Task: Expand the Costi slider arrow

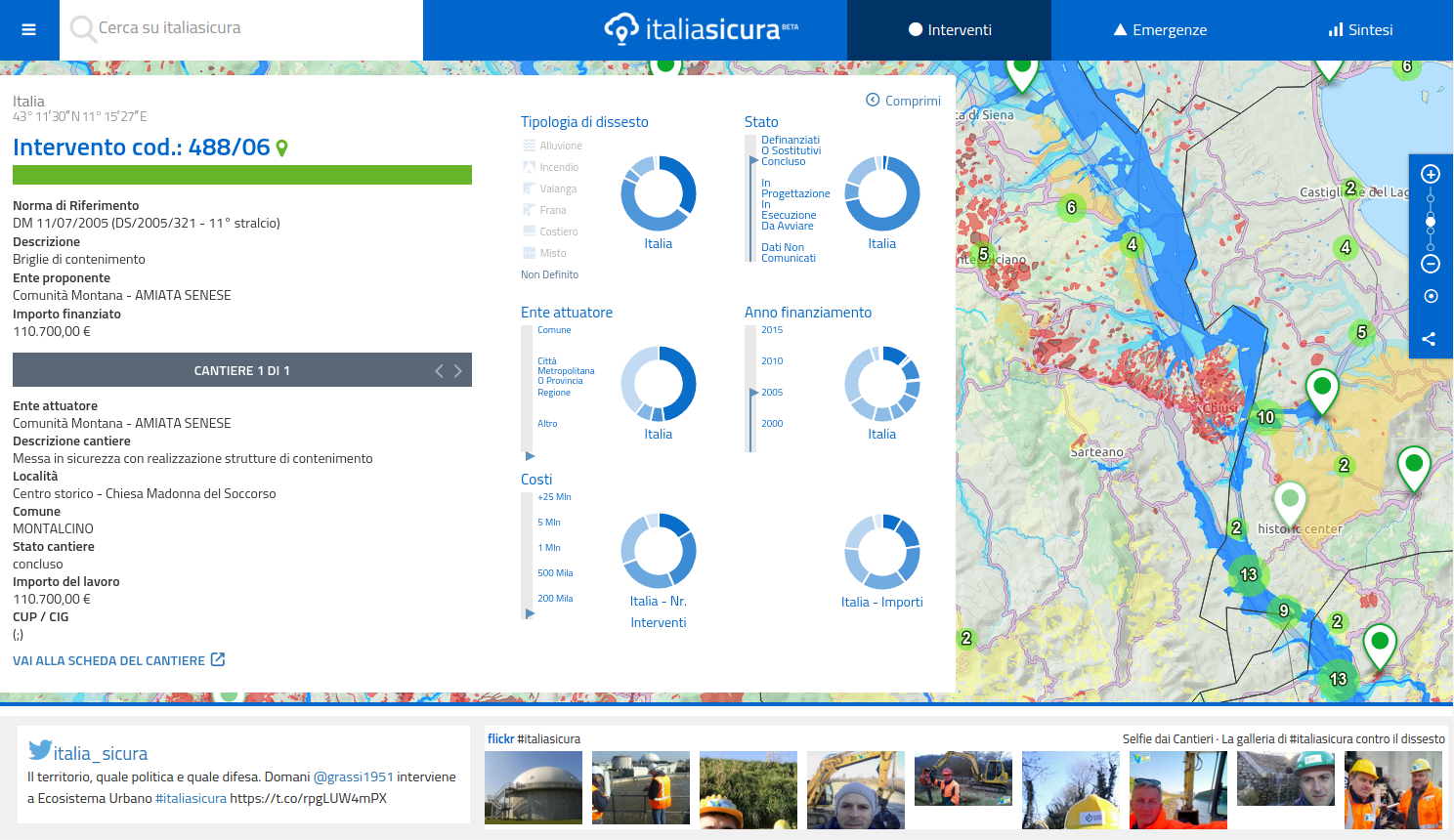Action: coord(530,614)
